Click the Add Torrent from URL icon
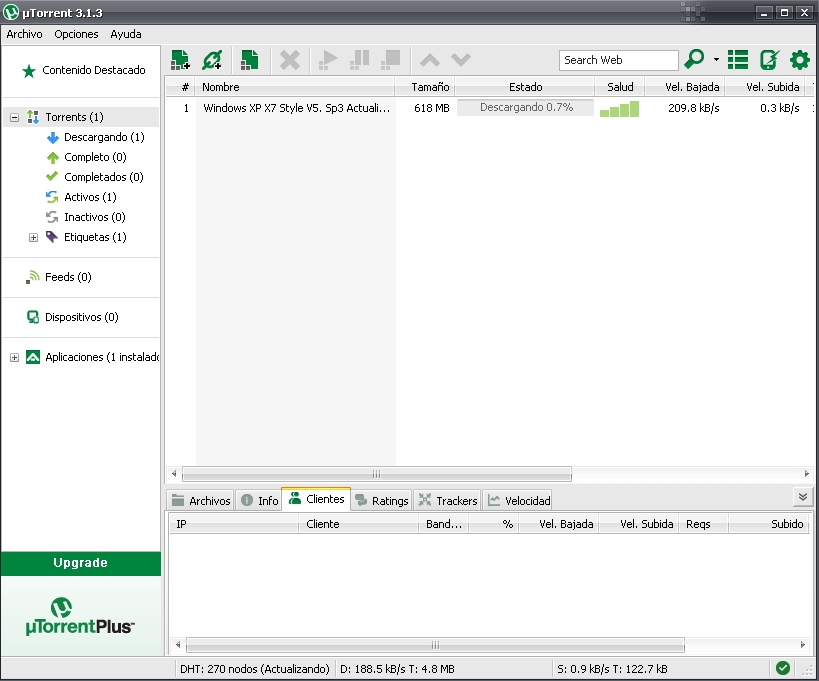The height and width of the screenshot is (681, 819). pyautogui.click(x=212, y=60)
